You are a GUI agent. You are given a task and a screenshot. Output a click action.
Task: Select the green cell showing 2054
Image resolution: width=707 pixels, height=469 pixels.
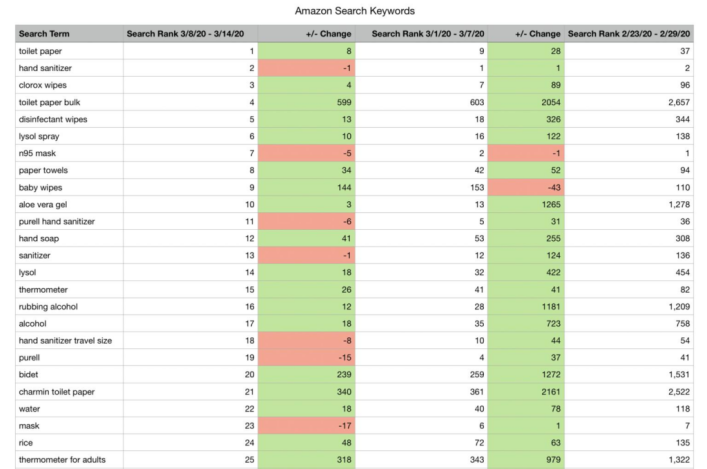(528, 102)
